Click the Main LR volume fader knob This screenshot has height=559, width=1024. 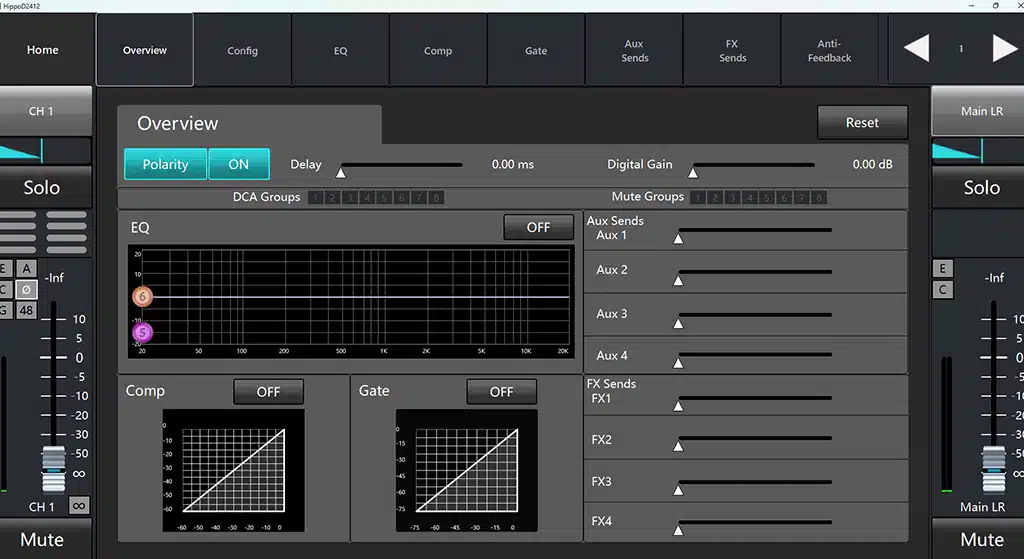(x=994, y=468)
